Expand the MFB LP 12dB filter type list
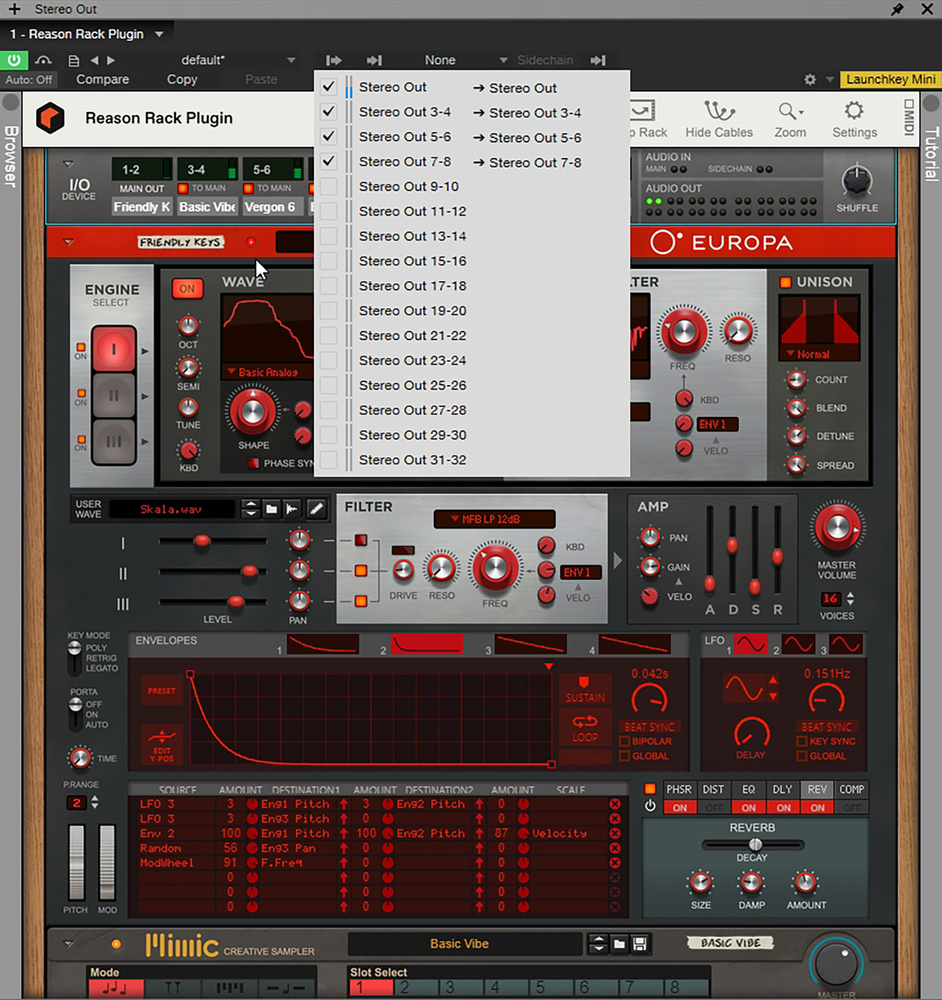The image size is (942, 1000). coord(493,519)
